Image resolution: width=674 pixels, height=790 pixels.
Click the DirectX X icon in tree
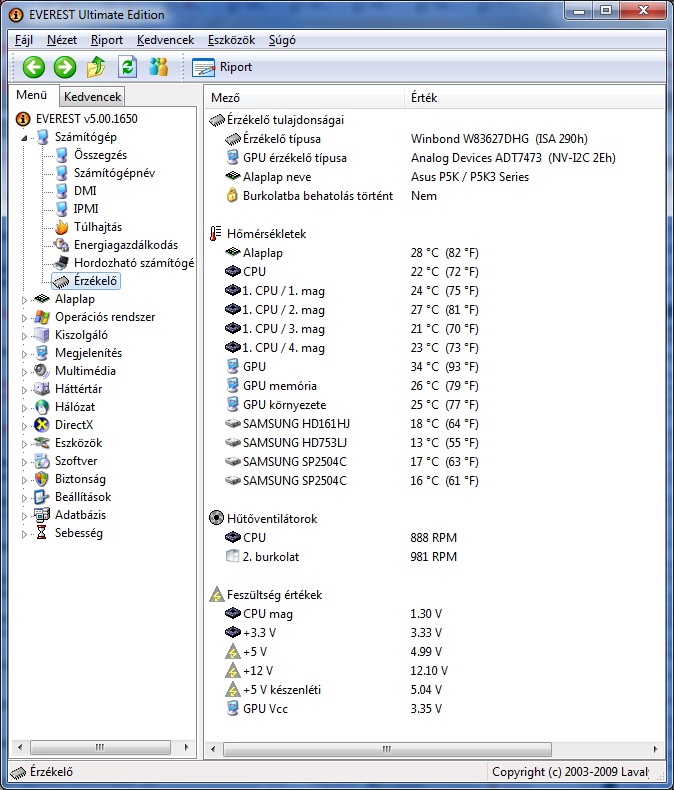click(42, 425)
